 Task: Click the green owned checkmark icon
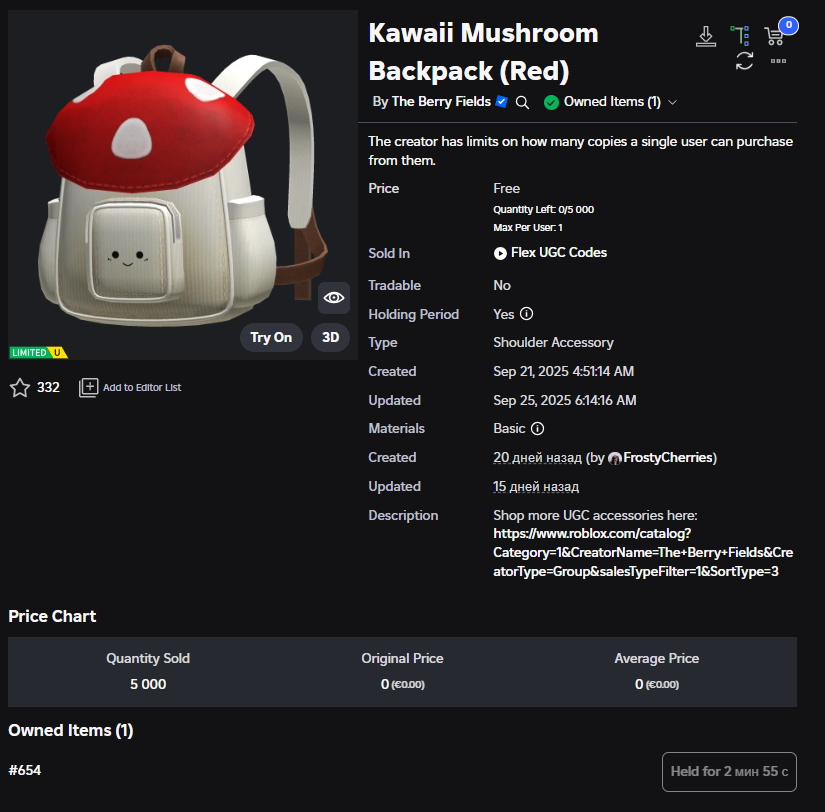click(x=551, y=102)
